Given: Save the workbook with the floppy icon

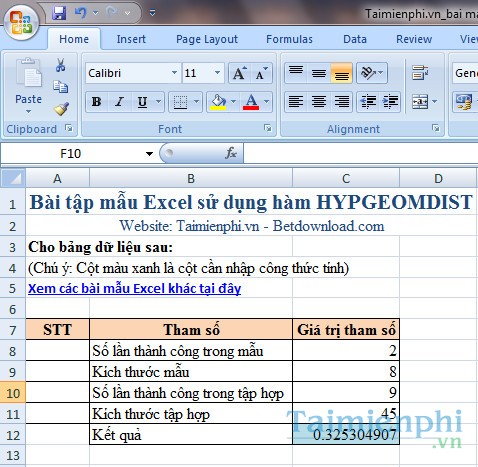Looking at the screenshot, I should pyautogui.click(x=59, y=13).
